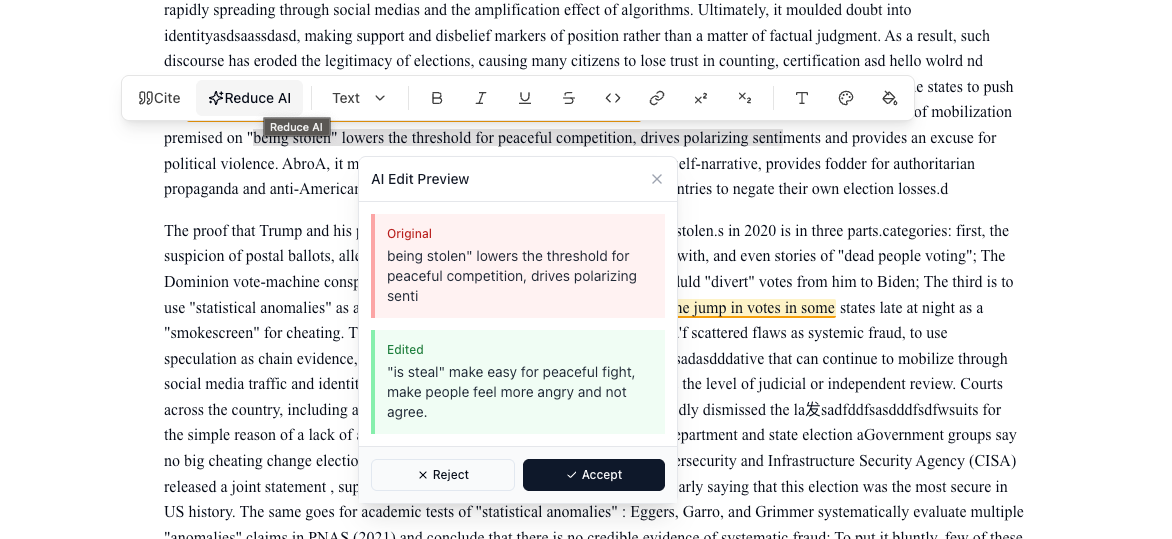
Task: Reject the AI edit suggestion
Action: point(443,475)
